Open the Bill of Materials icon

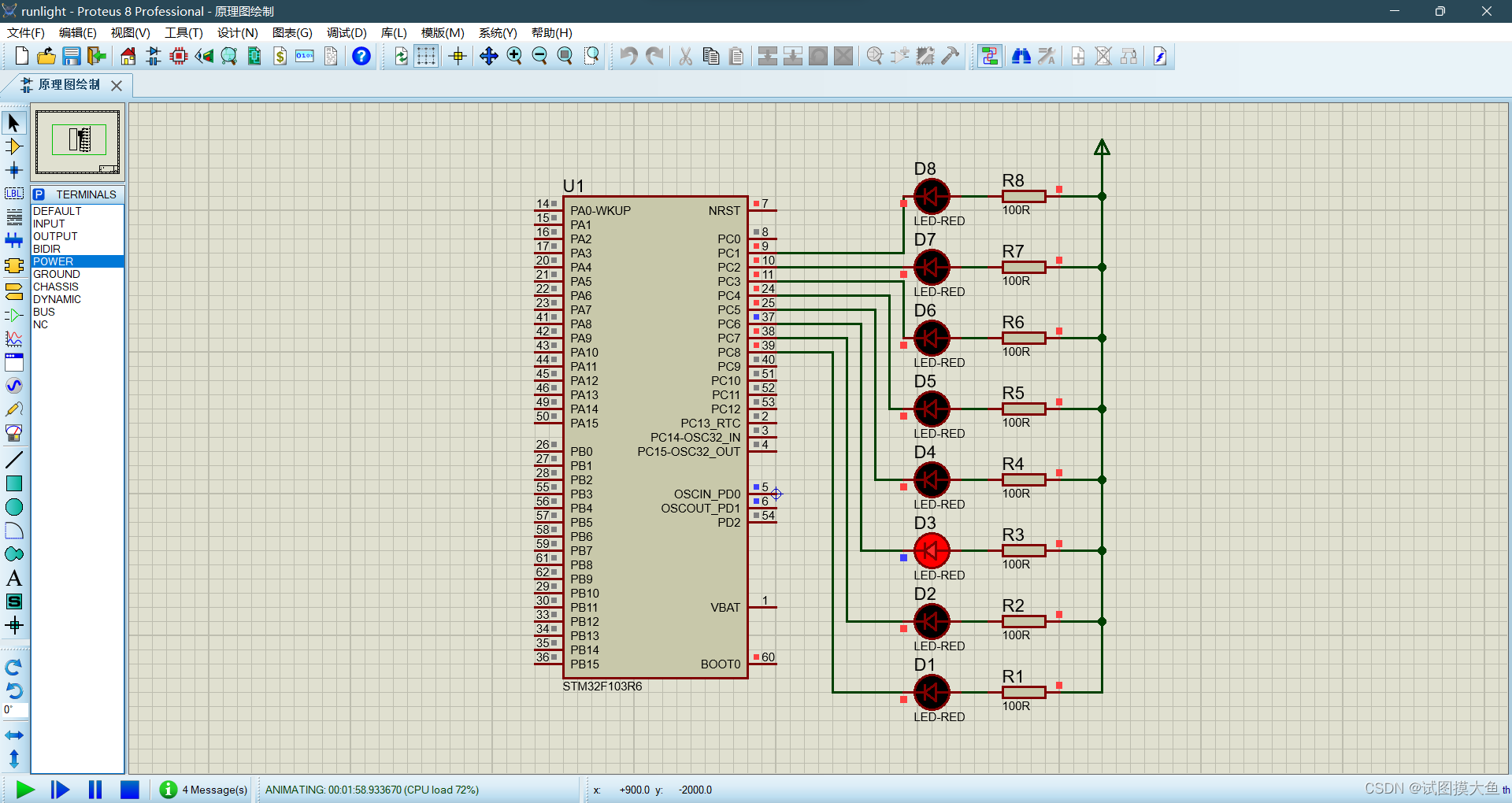[280, 56]
